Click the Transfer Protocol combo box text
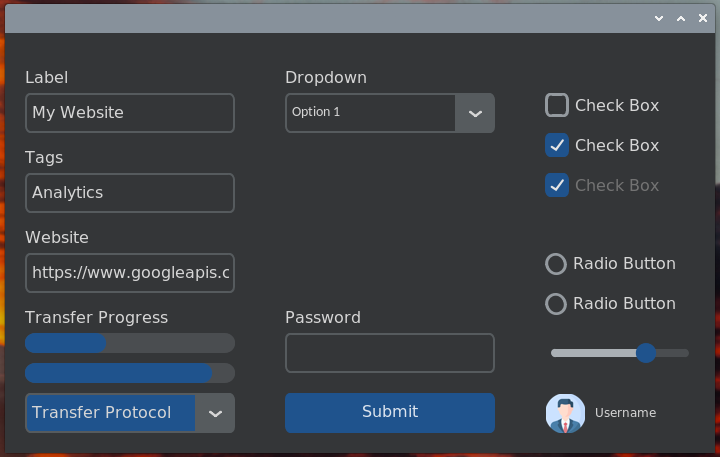This screenshot has height=457, width=720. pos(101,412)
